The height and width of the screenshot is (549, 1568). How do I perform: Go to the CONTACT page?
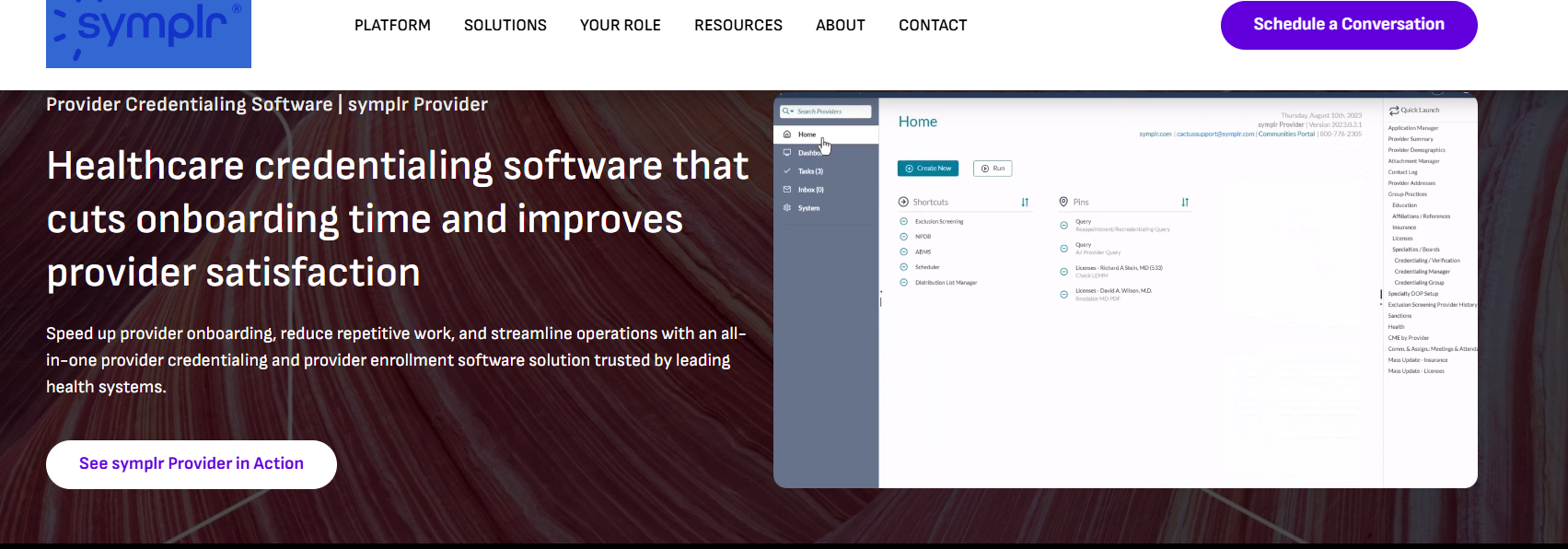pos(933,26)
